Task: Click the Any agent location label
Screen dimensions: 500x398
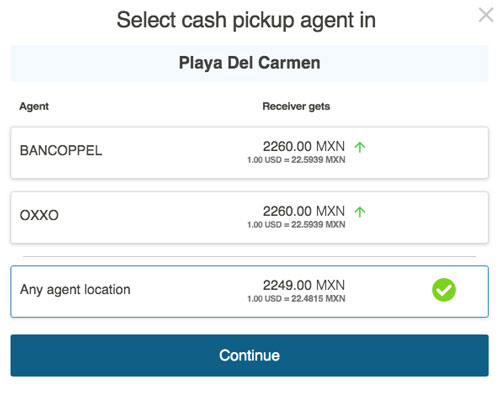Action: tap(75, 290)
